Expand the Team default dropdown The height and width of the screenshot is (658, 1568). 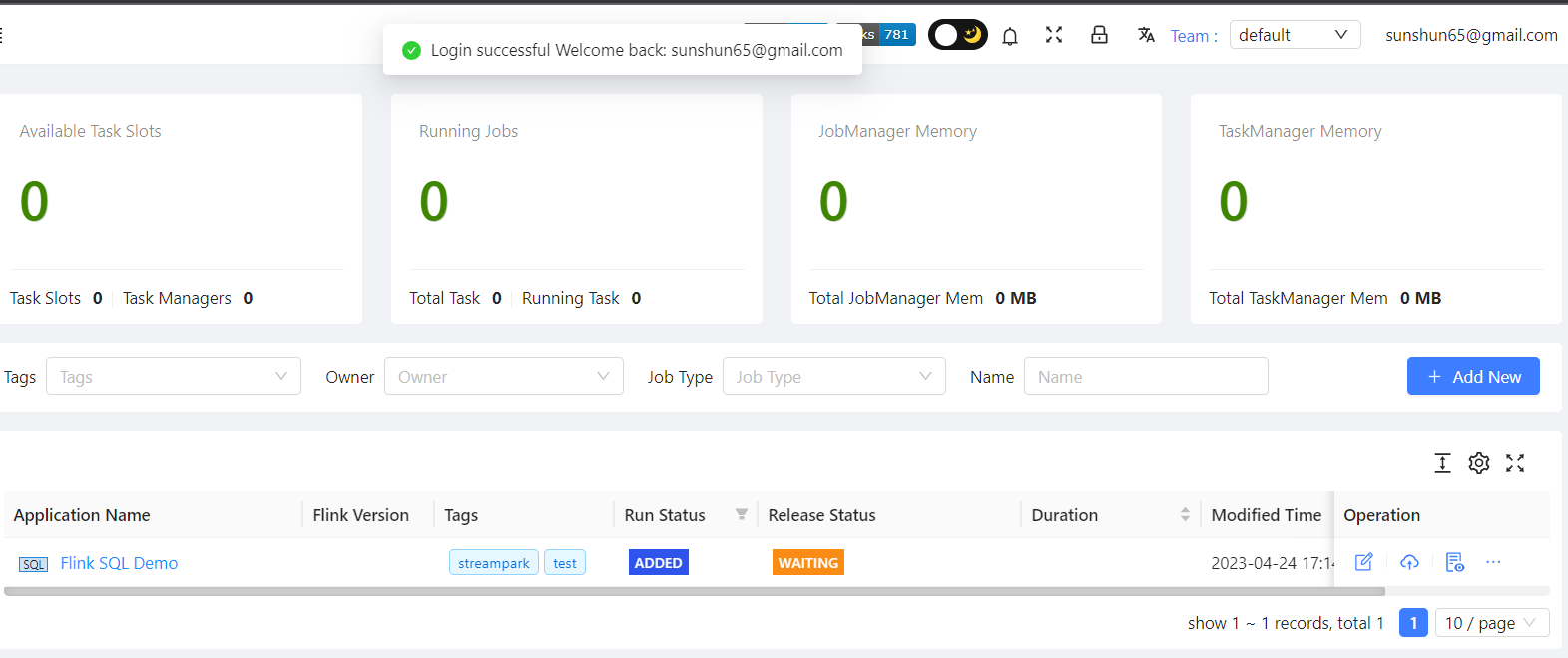click(1295, 35)
